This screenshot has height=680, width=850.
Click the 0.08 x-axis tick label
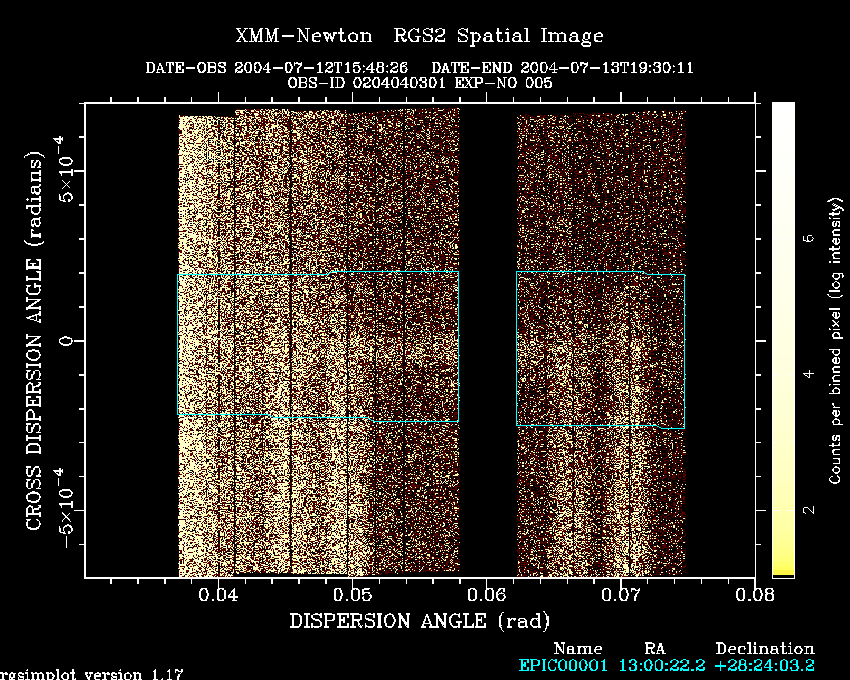753,595
